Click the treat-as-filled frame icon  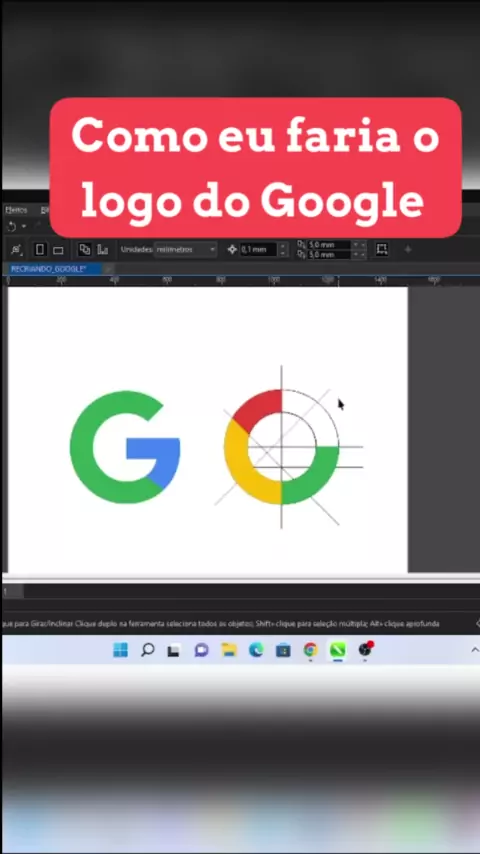[x=382, y=249]
